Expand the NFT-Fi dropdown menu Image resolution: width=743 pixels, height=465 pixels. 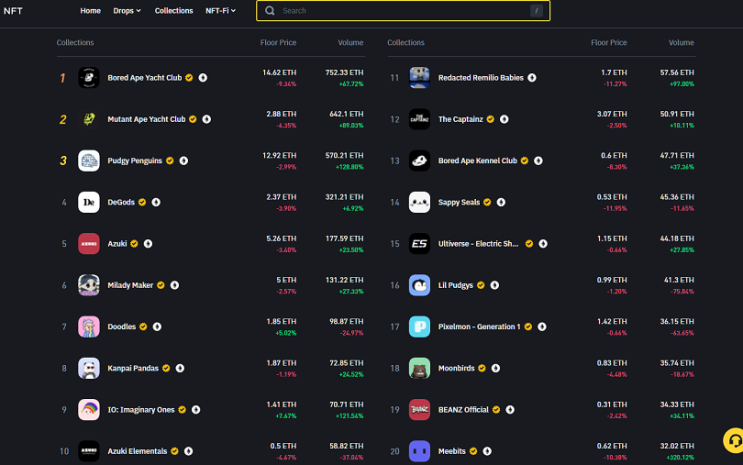pos(220,10)
